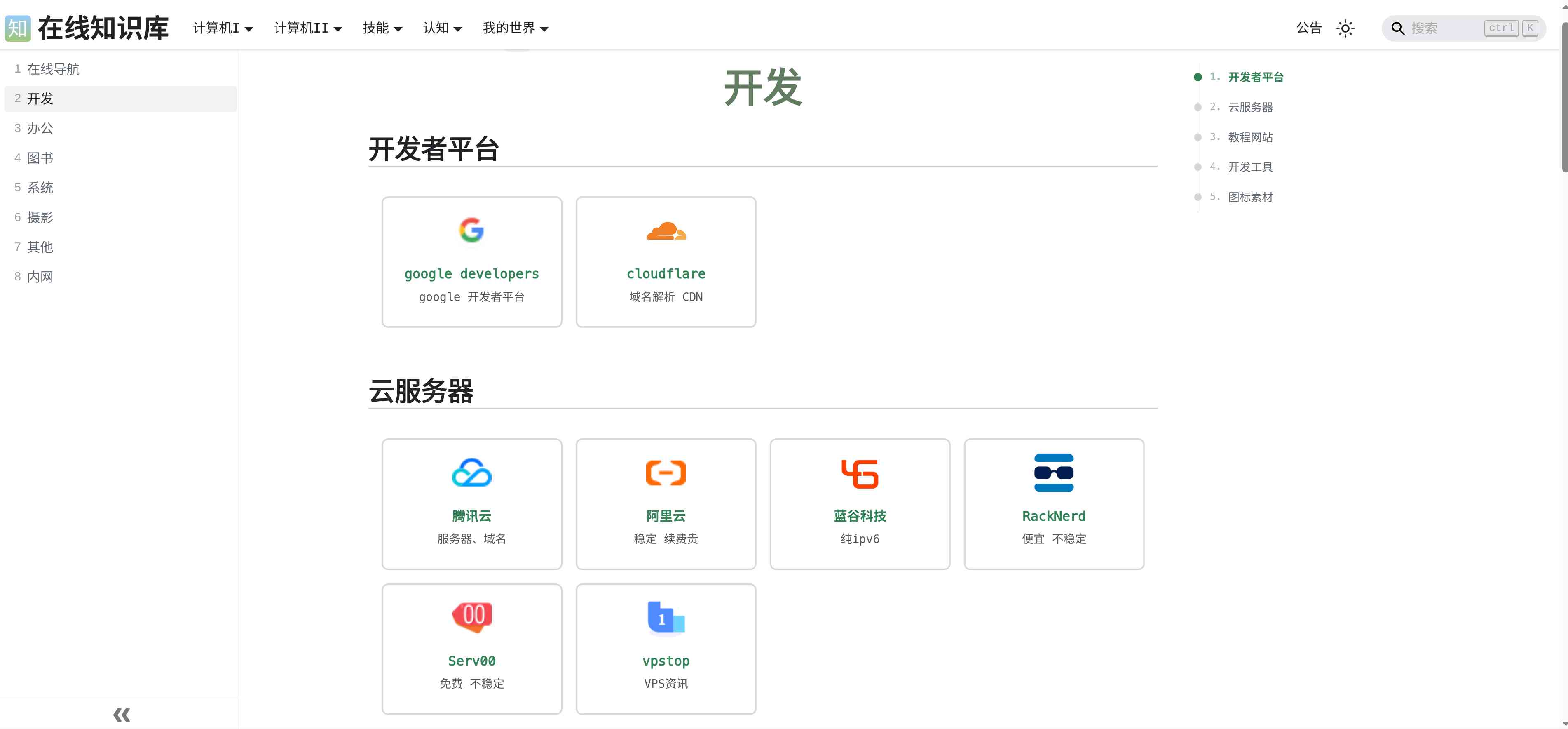Click the green 知 site logo icon

click(x=18, y=28)
